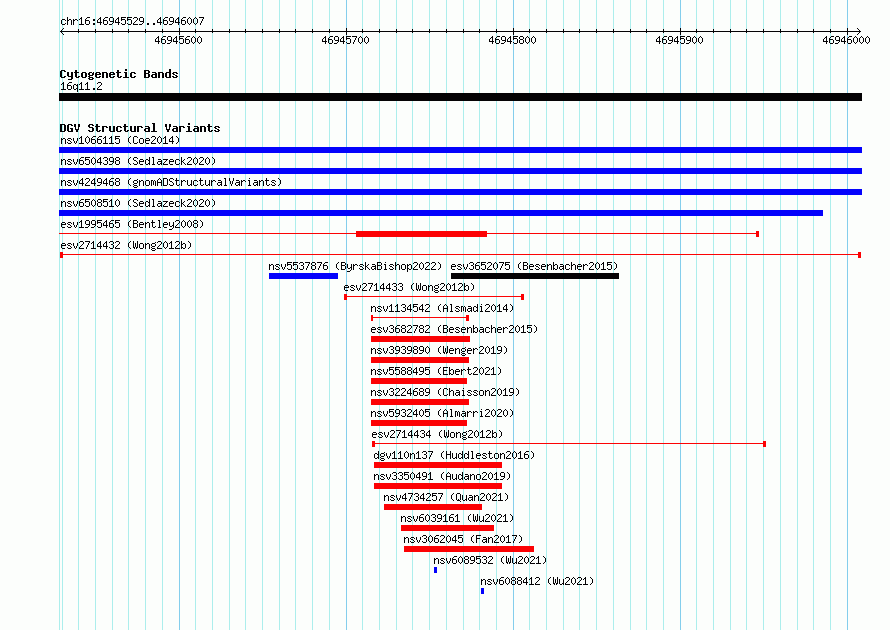890x630 pixels.
Task: Open the nsv3224689 (Chaisson2019) label
Action: [x=445, y=392]
